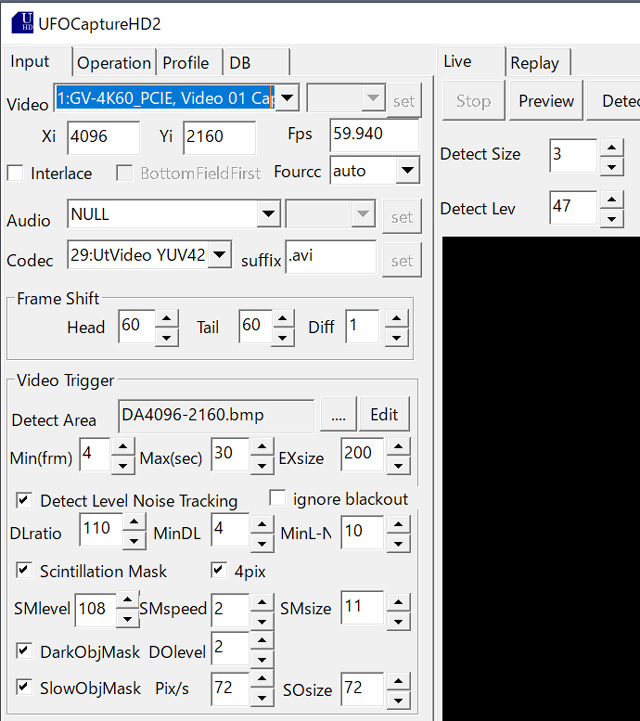Decrease the Max(sec) value
640x721 pixels.
coord(262,465)
